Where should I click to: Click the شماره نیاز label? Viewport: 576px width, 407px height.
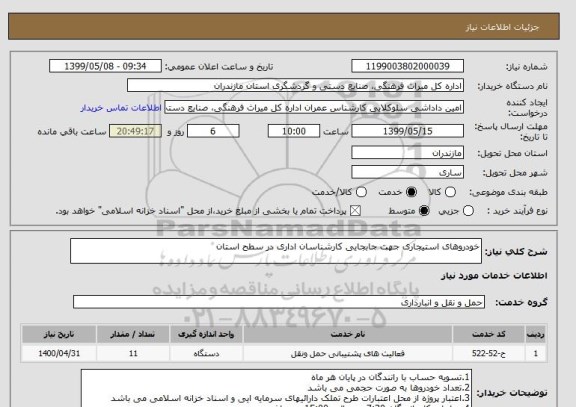click(x=527, y=67)
